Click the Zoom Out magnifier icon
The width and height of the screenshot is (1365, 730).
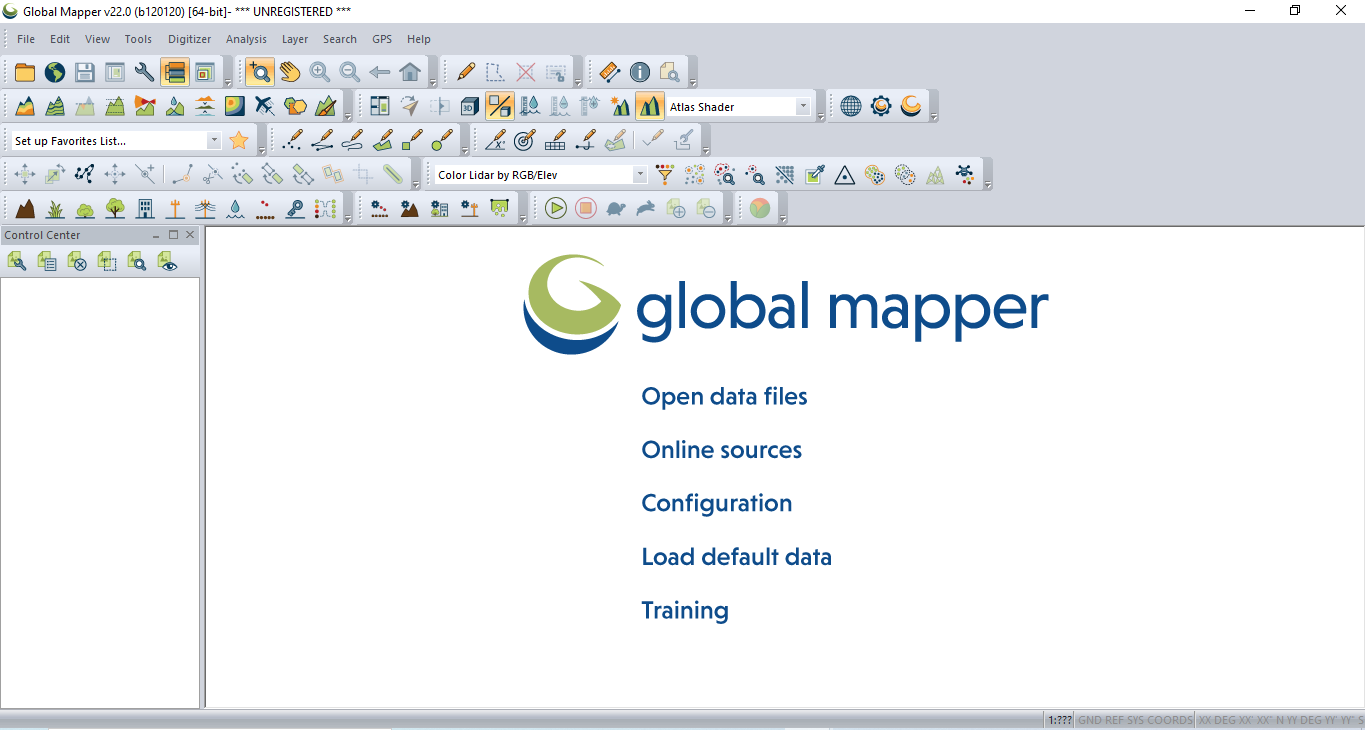(x=350, y=72)
